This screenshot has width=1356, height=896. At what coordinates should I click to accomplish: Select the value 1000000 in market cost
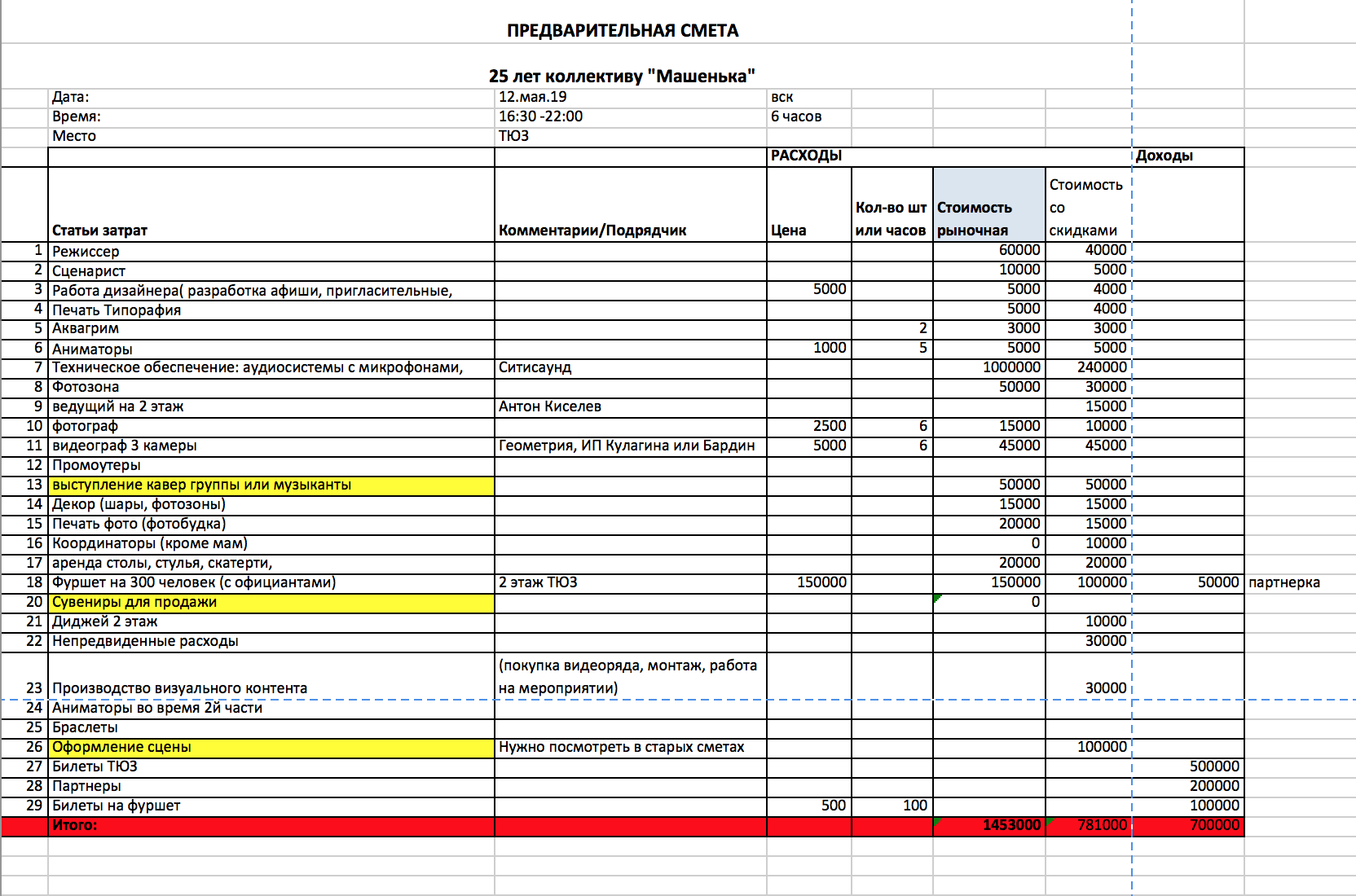click(989, 368)
